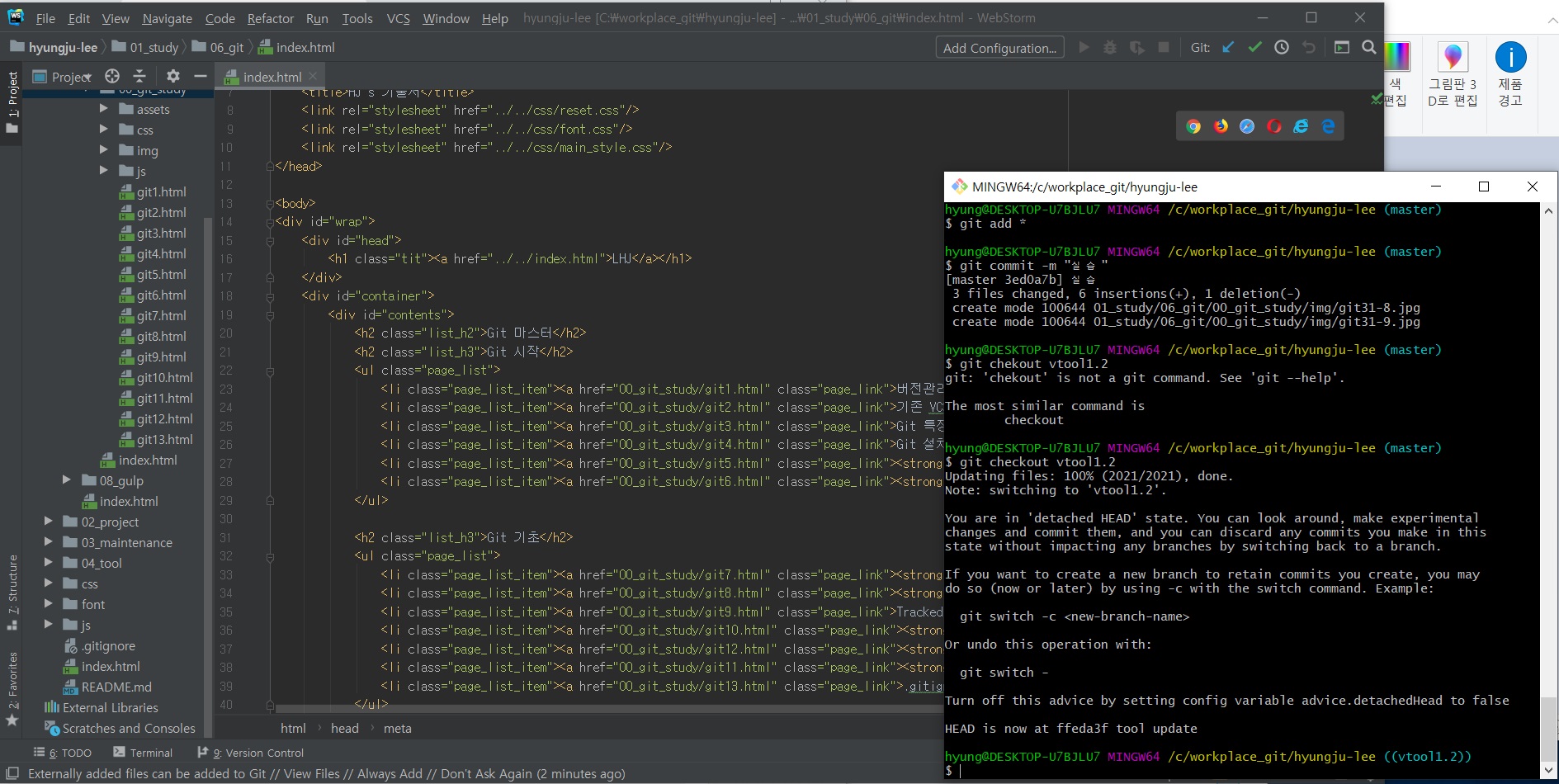The height and width of the screenshot is (784, 1559).
Task: Switch to the Terminal tool tab
Action: click(x=143, y=753)
